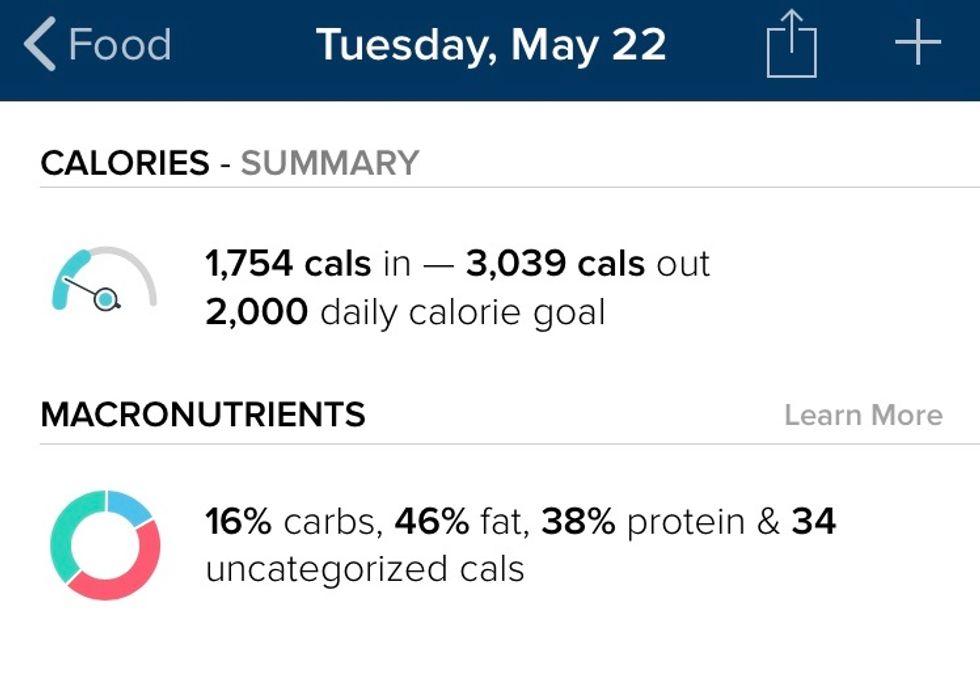Click the share export icon
The height and width of the screenshot is (673, 980).
click(x=791, y=46)
